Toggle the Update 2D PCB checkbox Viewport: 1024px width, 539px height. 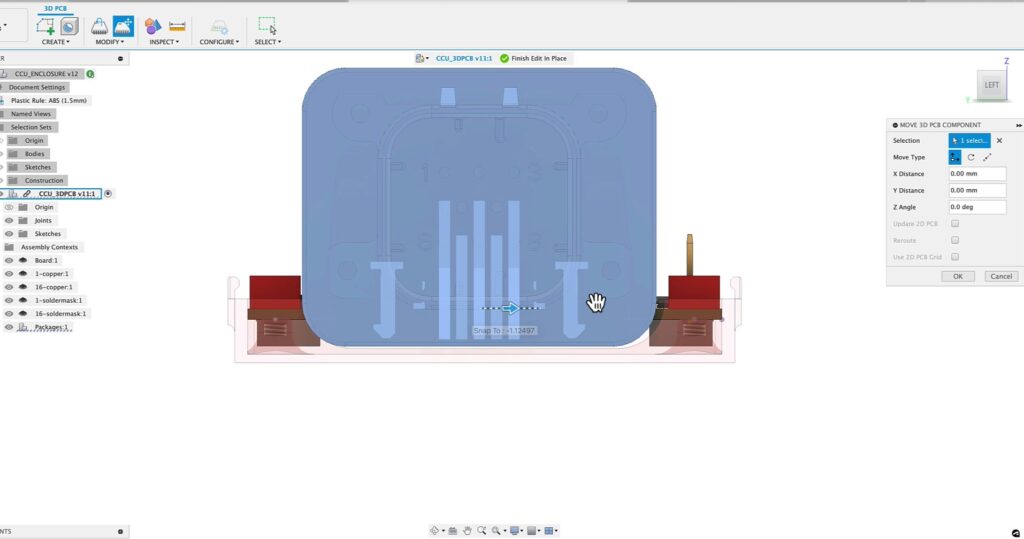pyautogui.click(x=955, y=223)
